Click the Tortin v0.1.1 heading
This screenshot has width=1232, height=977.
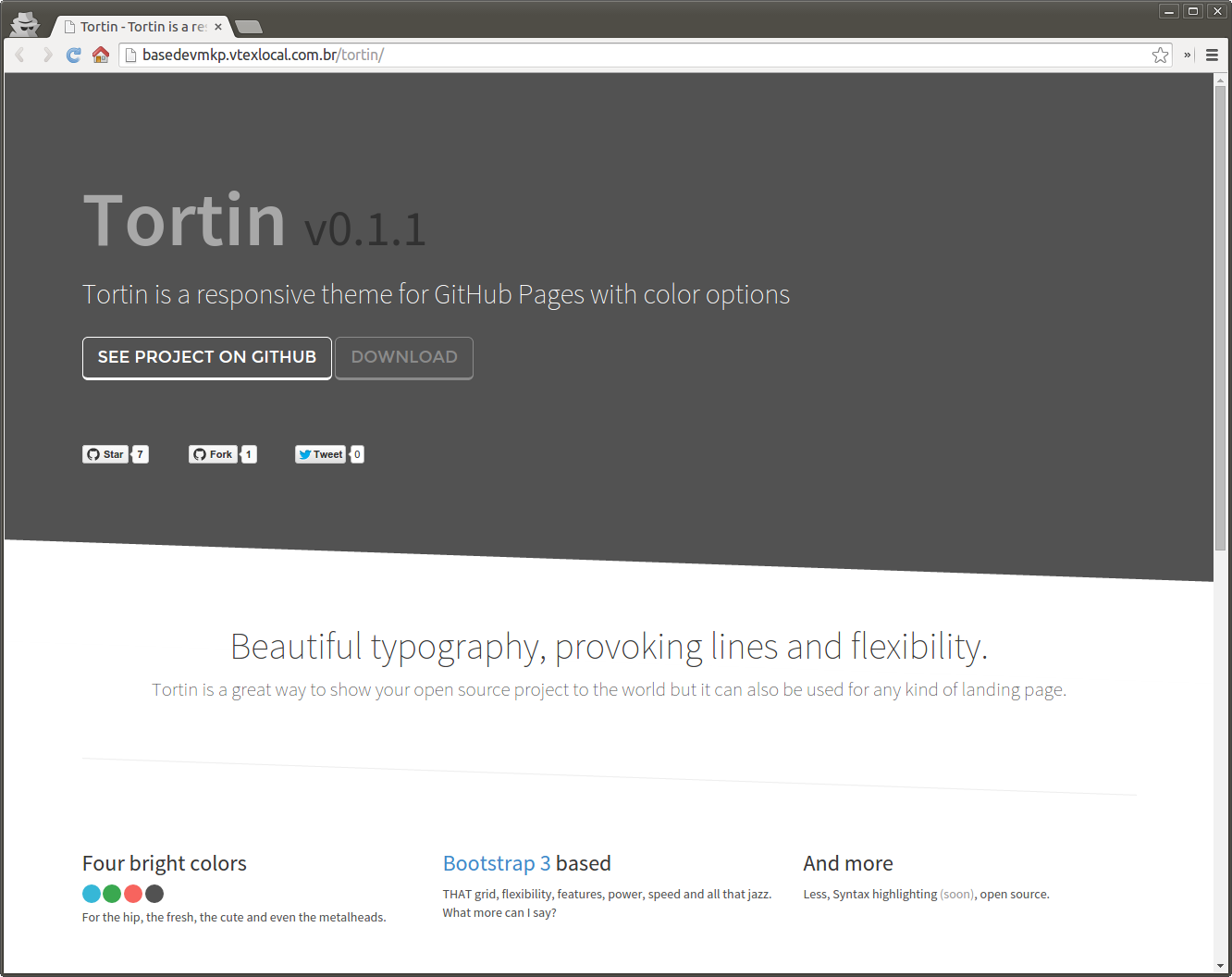pyautogui.click(x=254, y=221)
